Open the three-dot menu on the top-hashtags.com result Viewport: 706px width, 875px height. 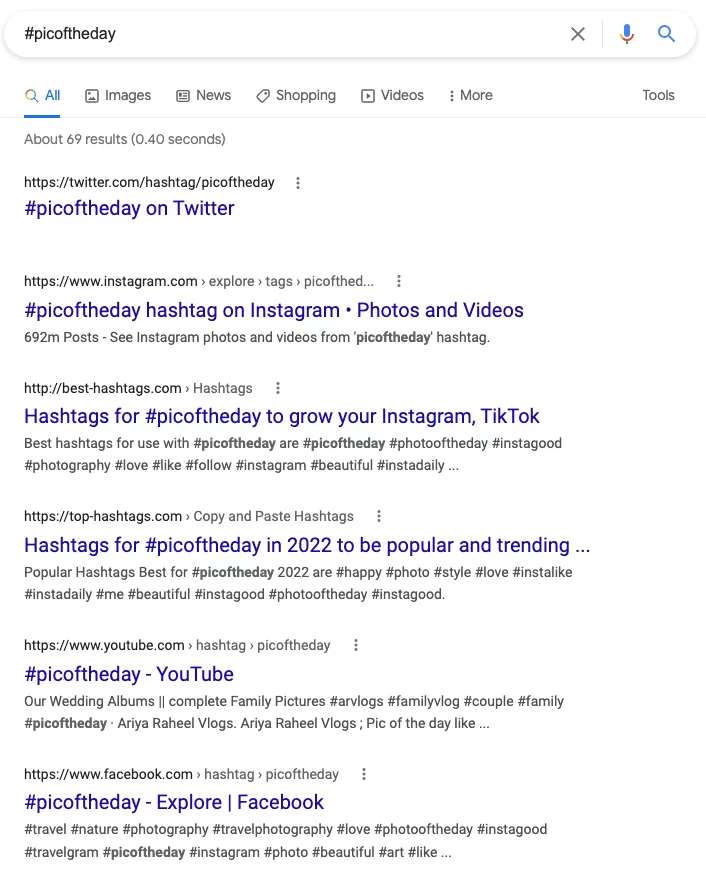pyautogui.click(x=379, y=516)
